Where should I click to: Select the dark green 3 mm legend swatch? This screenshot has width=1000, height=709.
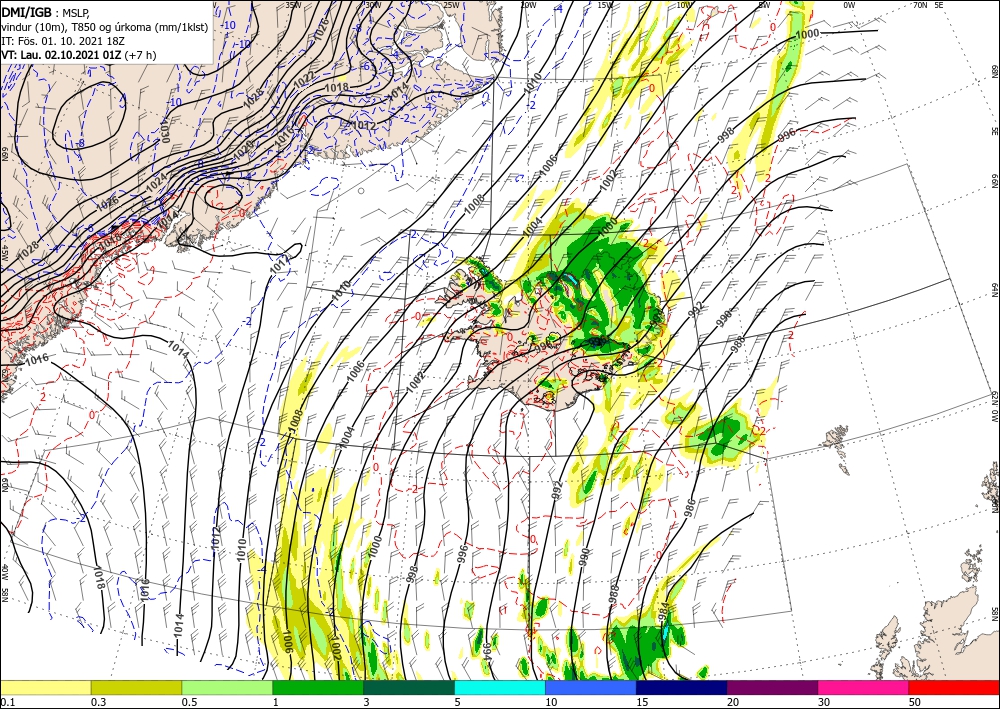(x=409, y=687)
